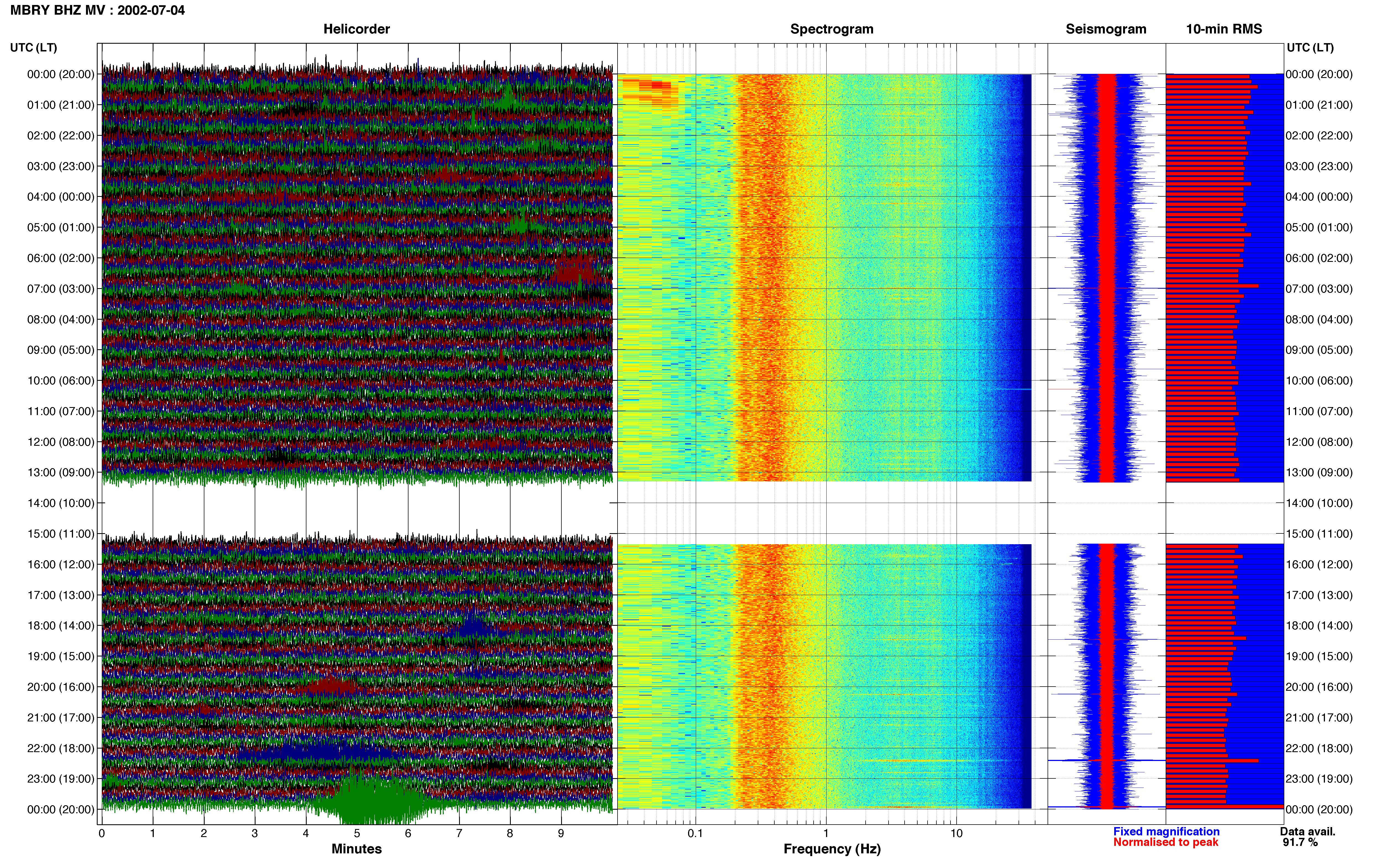Click RMS-side time label 22:00 (18:00)
This screenshot has height=868, width=1388.
click(1319, 749)
